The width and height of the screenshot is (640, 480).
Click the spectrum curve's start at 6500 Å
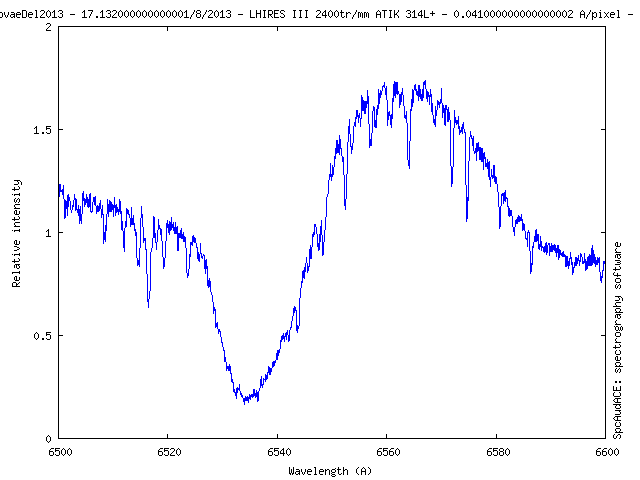point(60,186)
